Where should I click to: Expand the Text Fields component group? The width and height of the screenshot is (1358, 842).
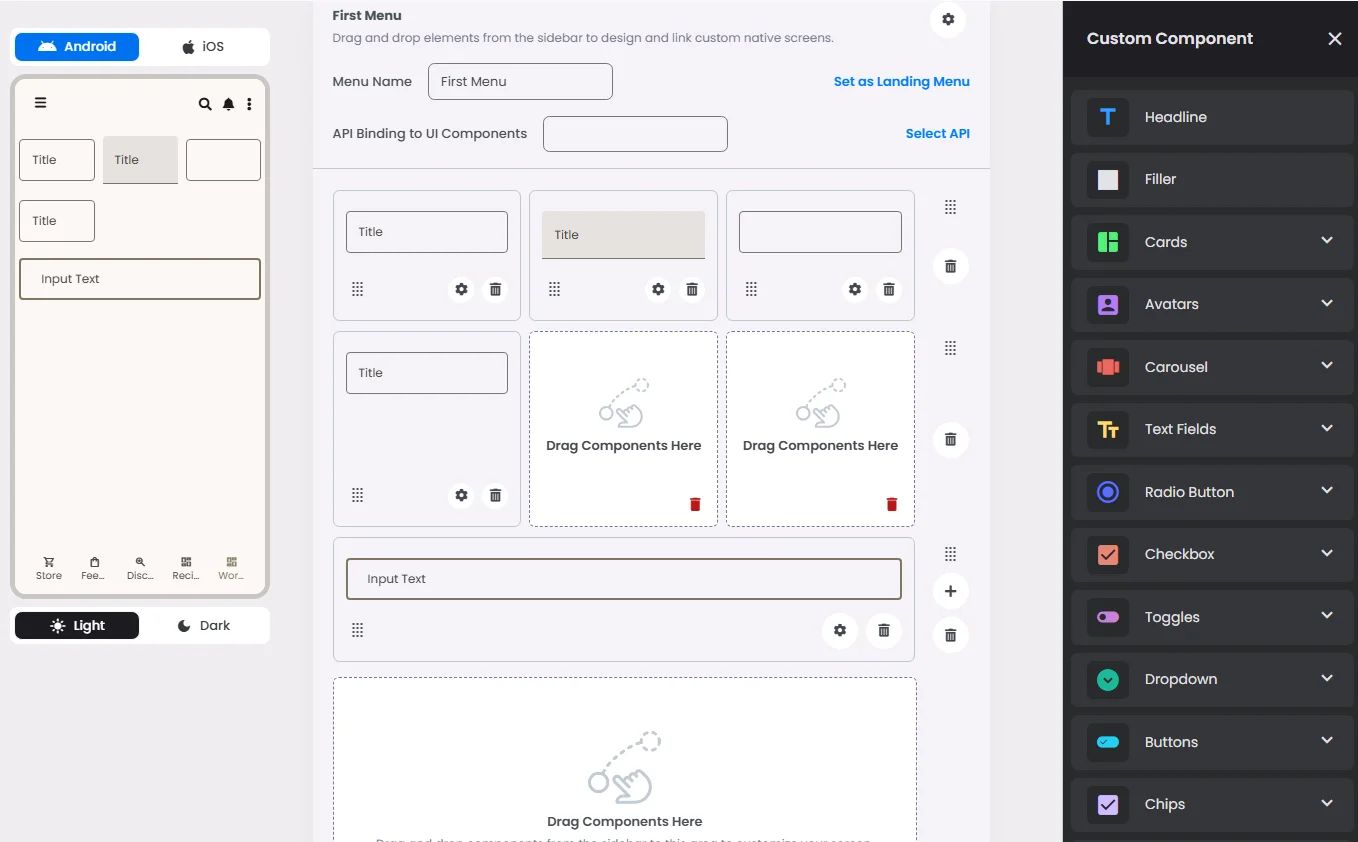(1326, 428)
